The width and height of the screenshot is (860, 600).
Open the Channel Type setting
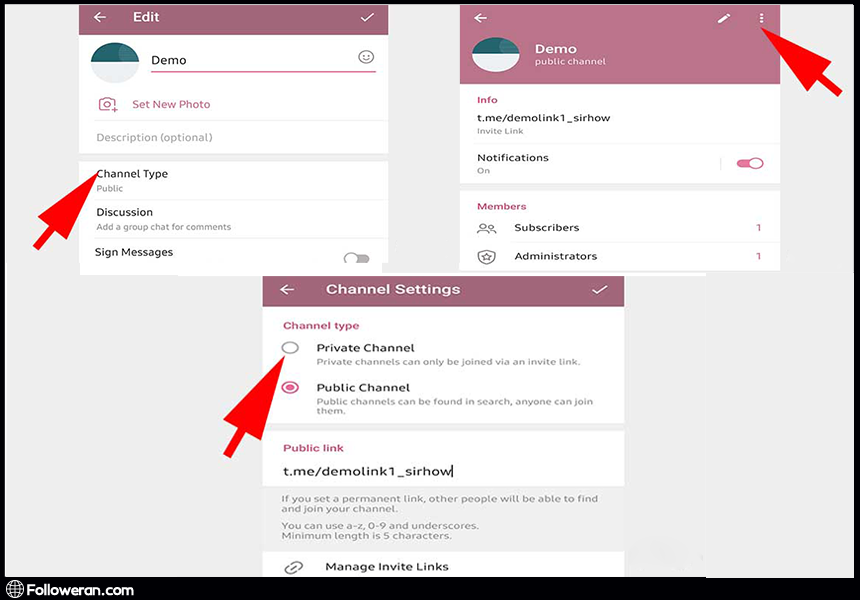click(132, 179)
